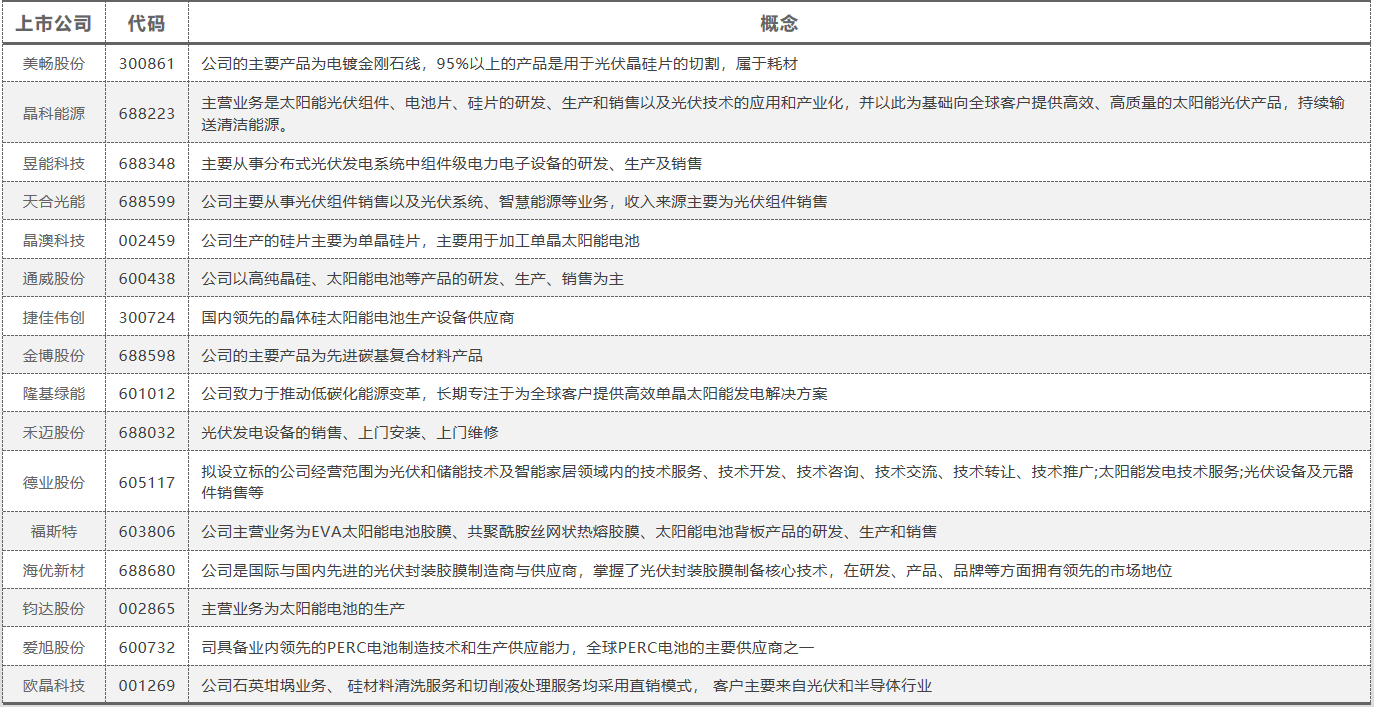Click the 德业股份 concept about 储能技术
The image size is (1374, 707).
pyautogui.click(x=777, y=483)
